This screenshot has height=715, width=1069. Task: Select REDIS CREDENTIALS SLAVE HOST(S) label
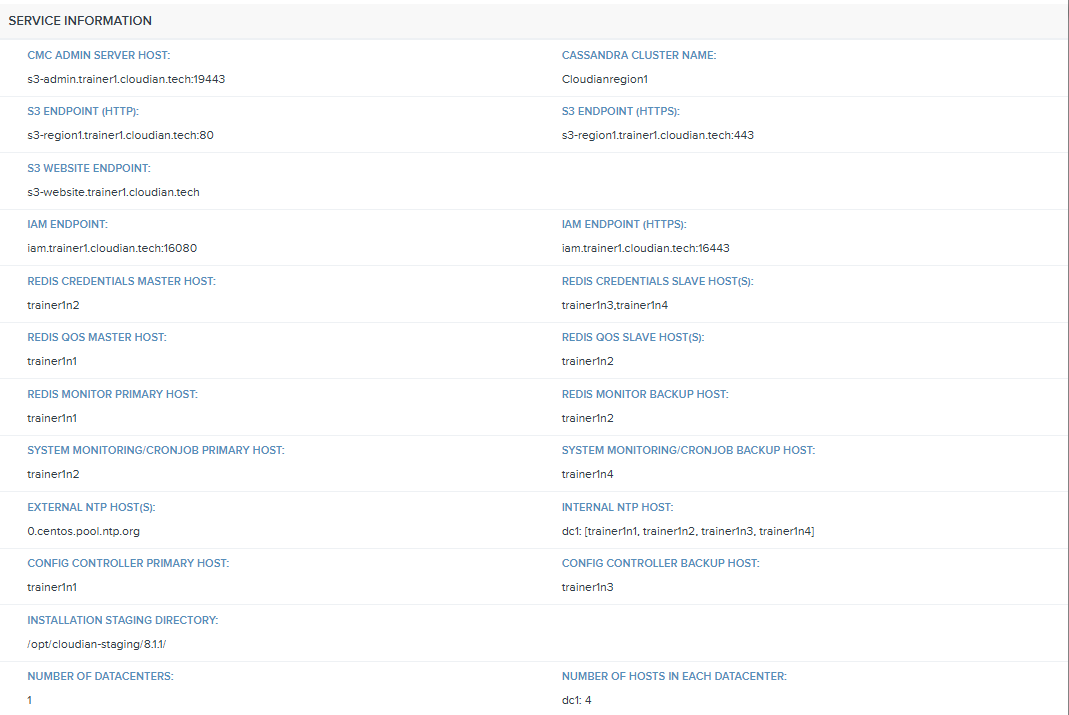[657, 282]
